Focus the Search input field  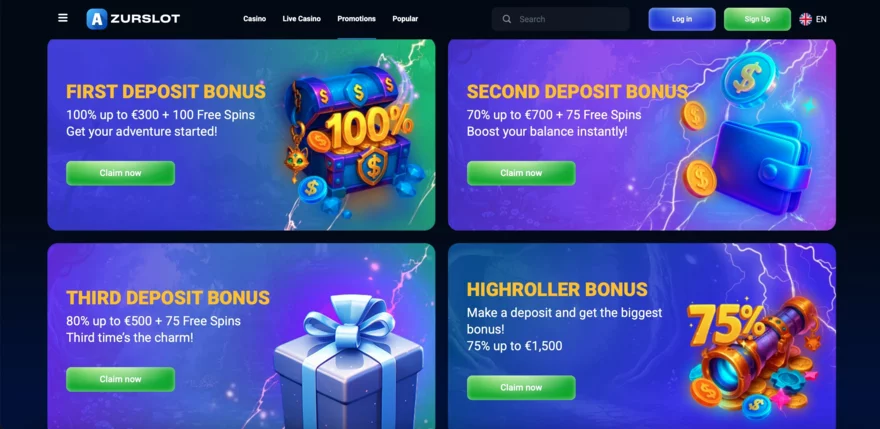click(x=561, y=19)
